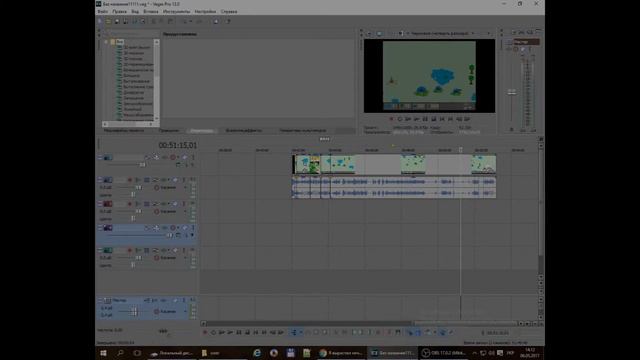Pause playback in timeline transport bar
Screen dimensions: 640x360
(239, 333)
